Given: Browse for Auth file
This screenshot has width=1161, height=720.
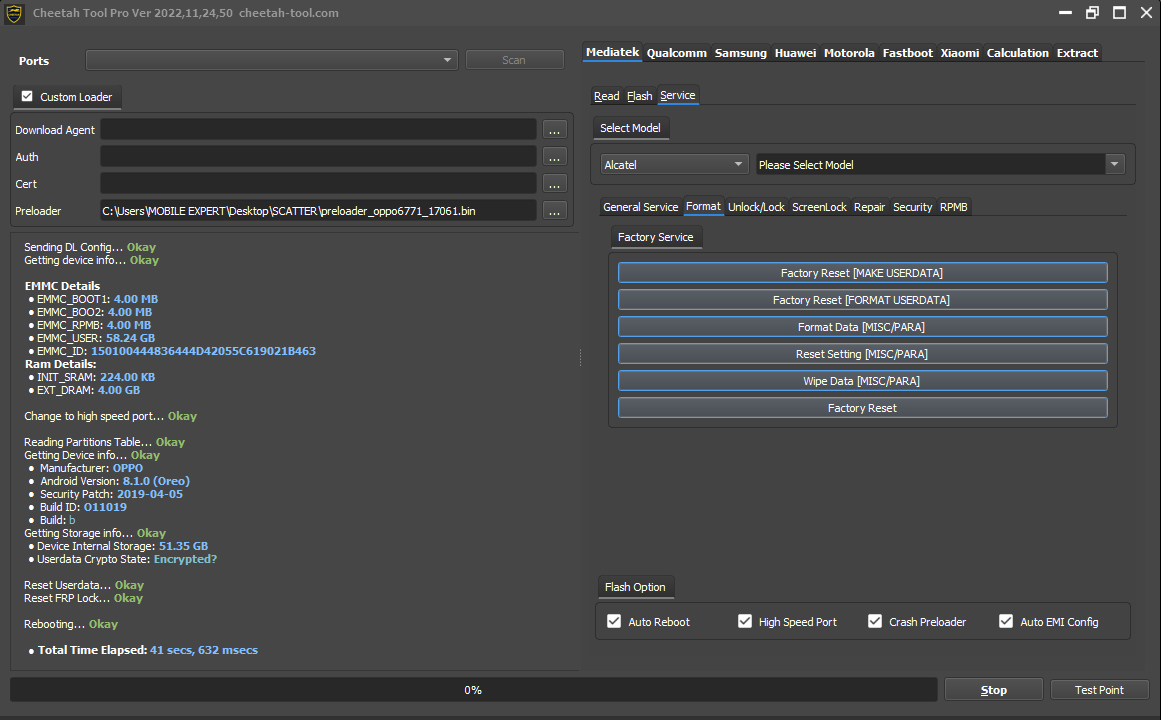Looking at the screenshot, I should point(555,156).
